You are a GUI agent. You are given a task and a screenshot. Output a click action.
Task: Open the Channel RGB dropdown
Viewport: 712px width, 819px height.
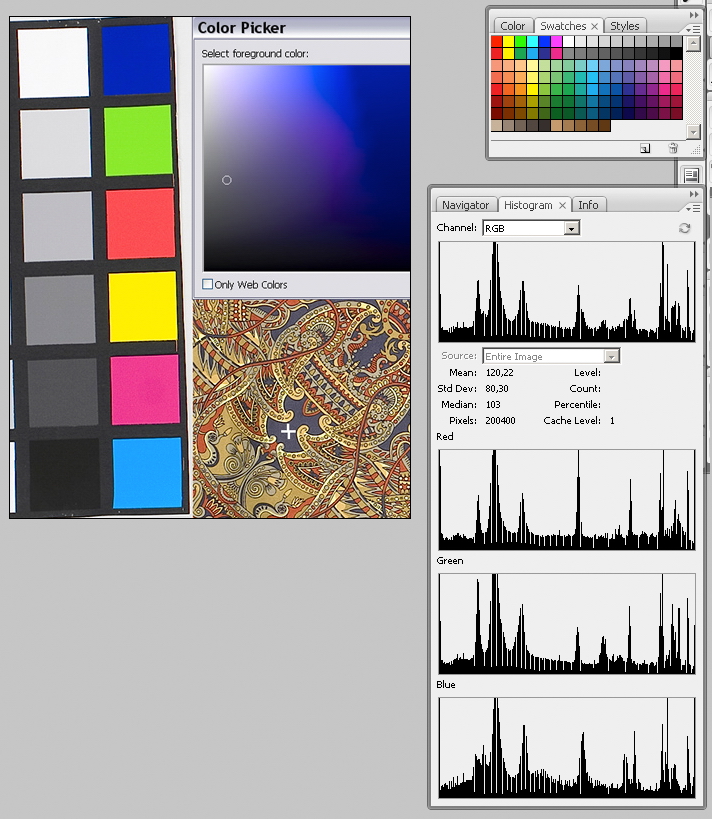pyautogui.click(x=571, y=228)
